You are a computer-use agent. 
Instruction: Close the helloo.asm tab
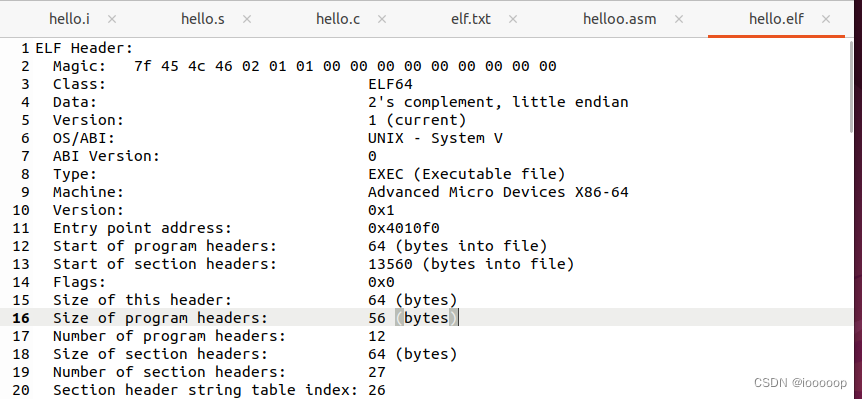679,19
